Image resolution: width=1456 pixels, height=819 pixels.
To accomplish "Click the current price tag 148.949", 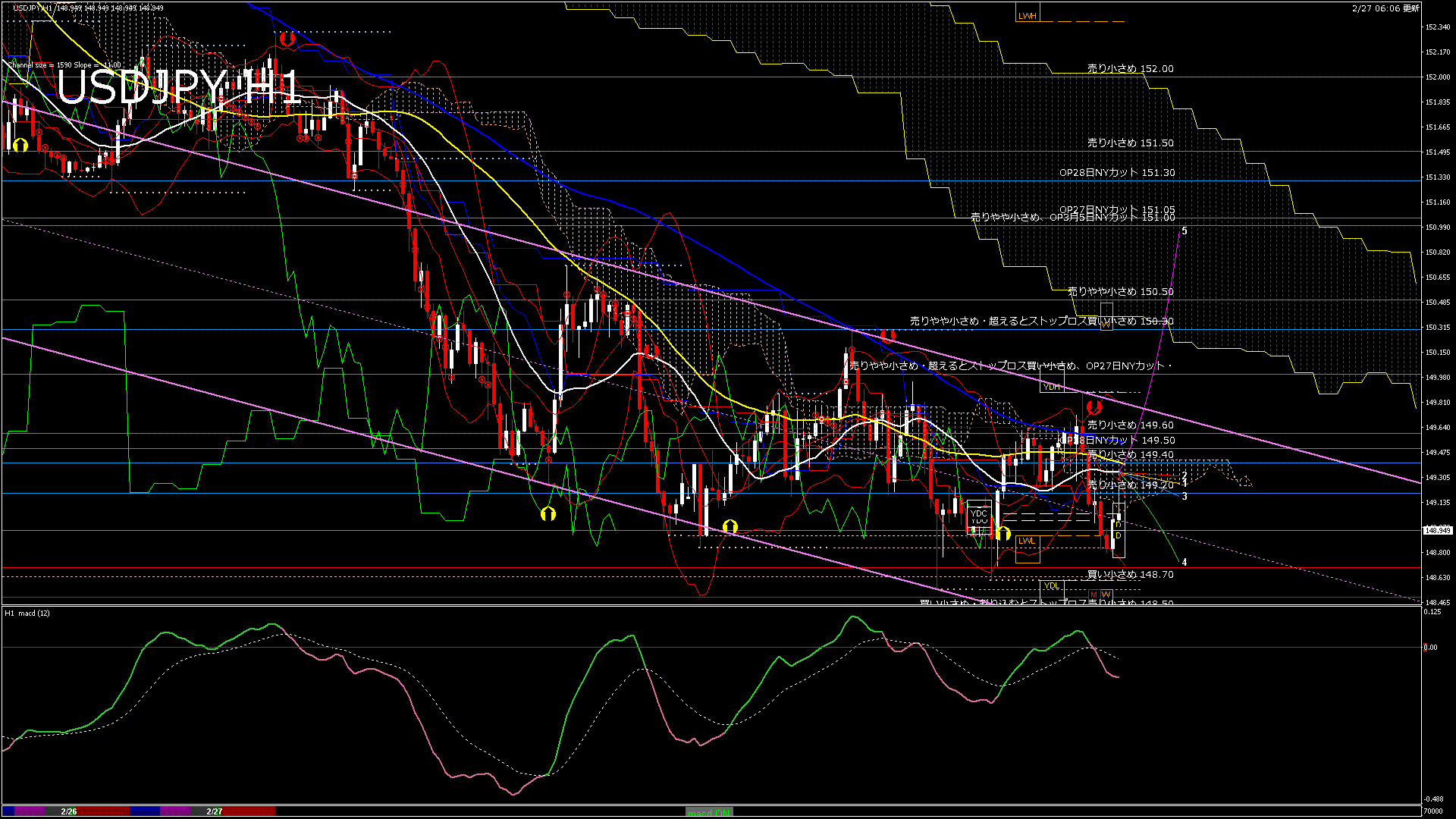I will pos(1437,530).
